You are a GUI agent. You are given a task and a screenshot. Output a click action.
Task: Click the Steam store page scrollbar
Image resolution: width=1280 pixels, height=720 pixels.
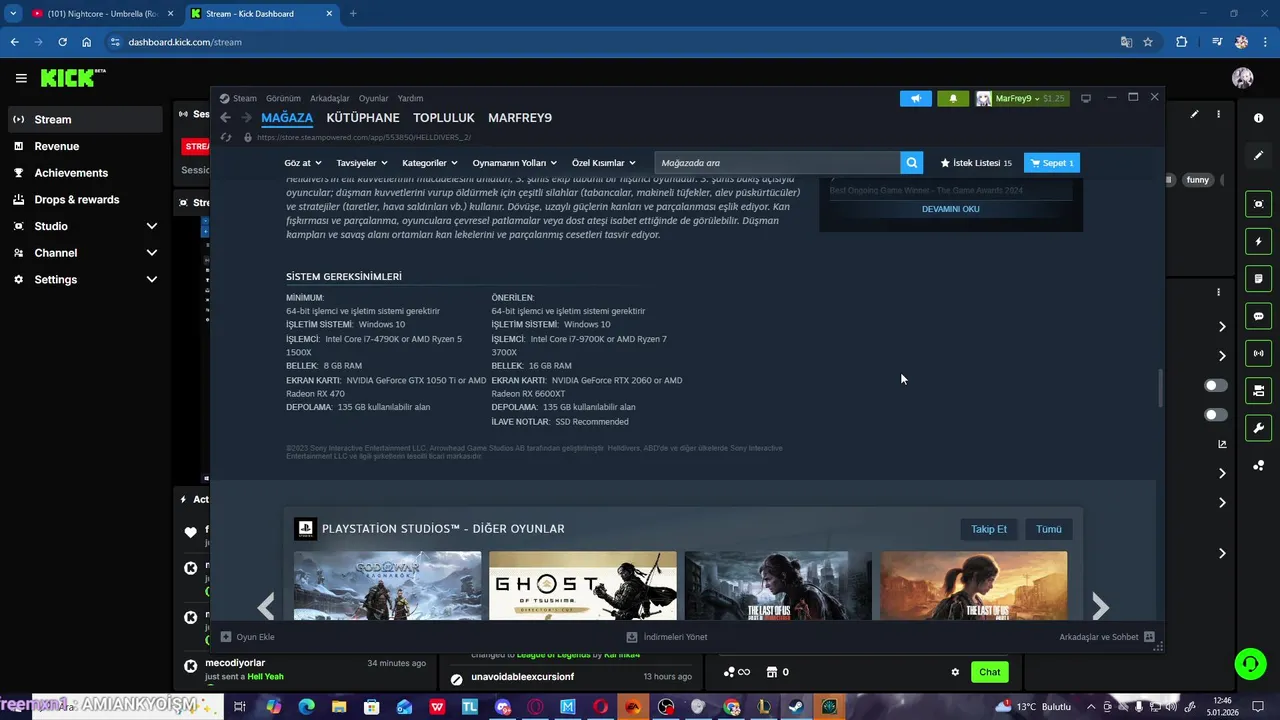(x=1160, y=388)
